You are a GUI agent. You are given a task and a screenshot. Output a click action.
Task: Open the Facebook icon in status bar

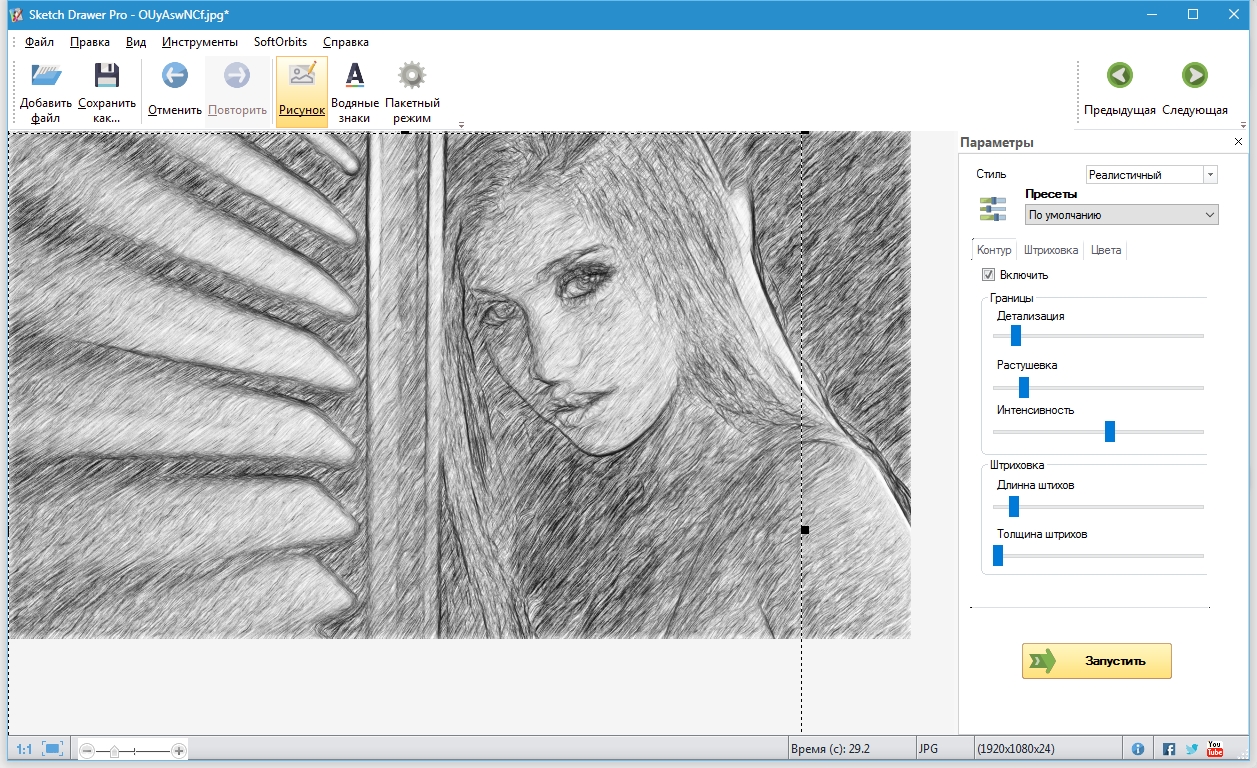pyautogui.click(x=1169, y=749)
